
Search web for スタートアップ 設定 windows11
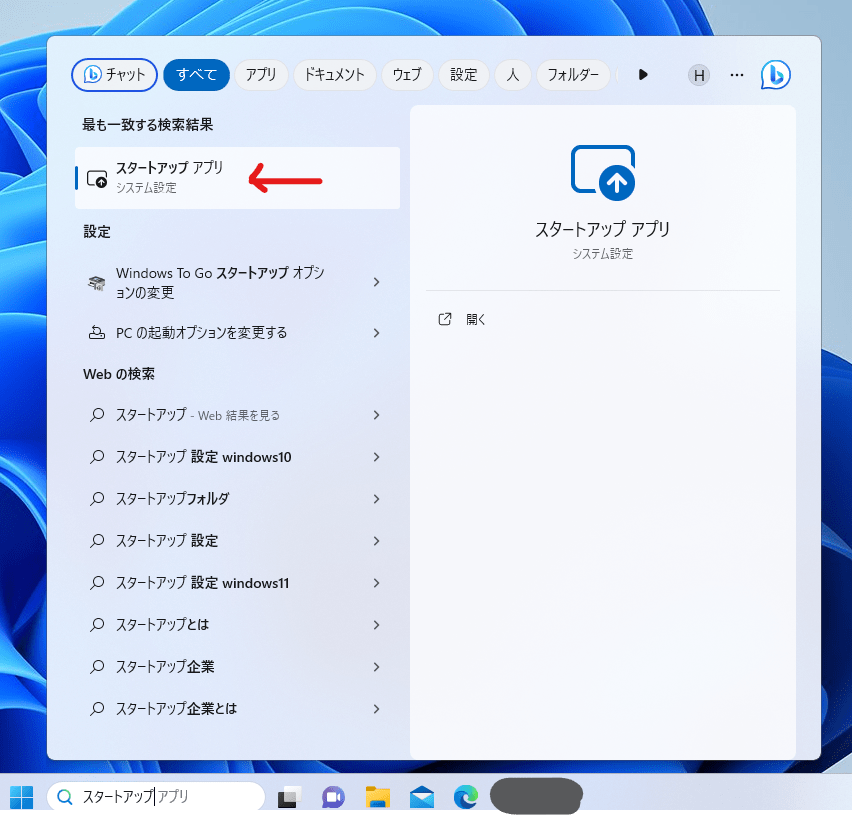[x=237, y=583]
